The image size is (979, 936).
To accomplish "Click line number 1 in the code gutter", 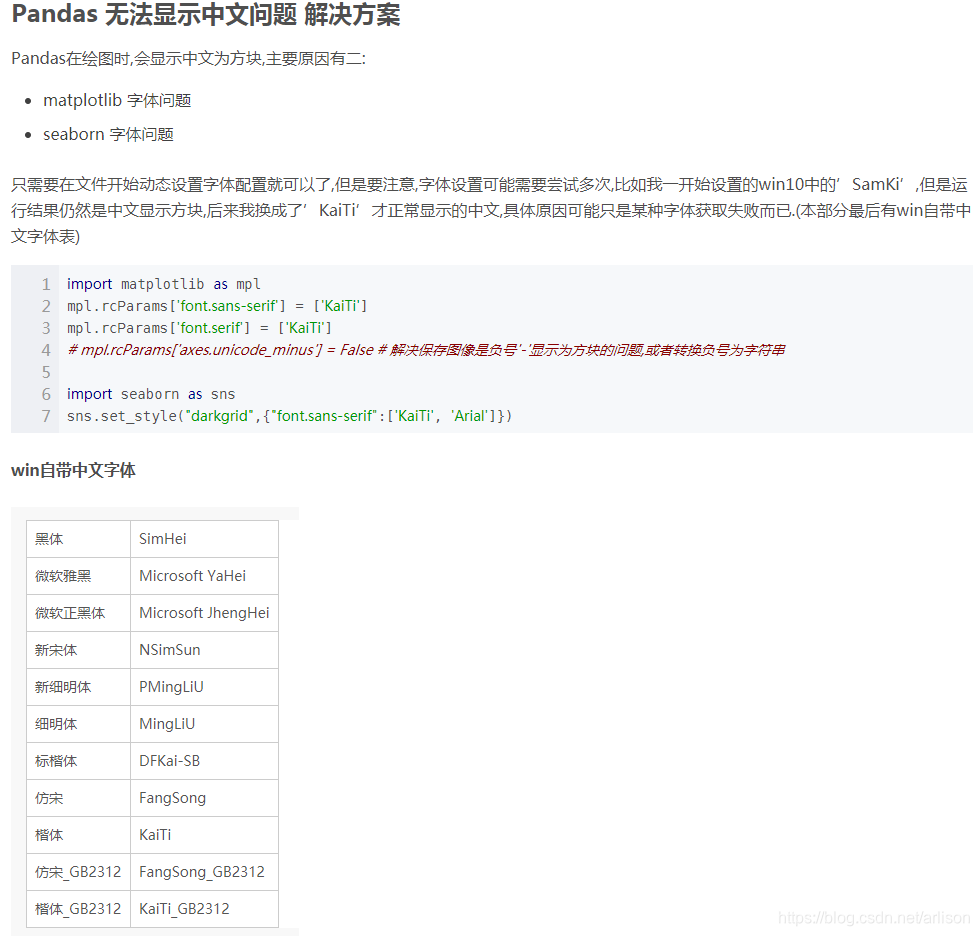I will pos(46,284).
